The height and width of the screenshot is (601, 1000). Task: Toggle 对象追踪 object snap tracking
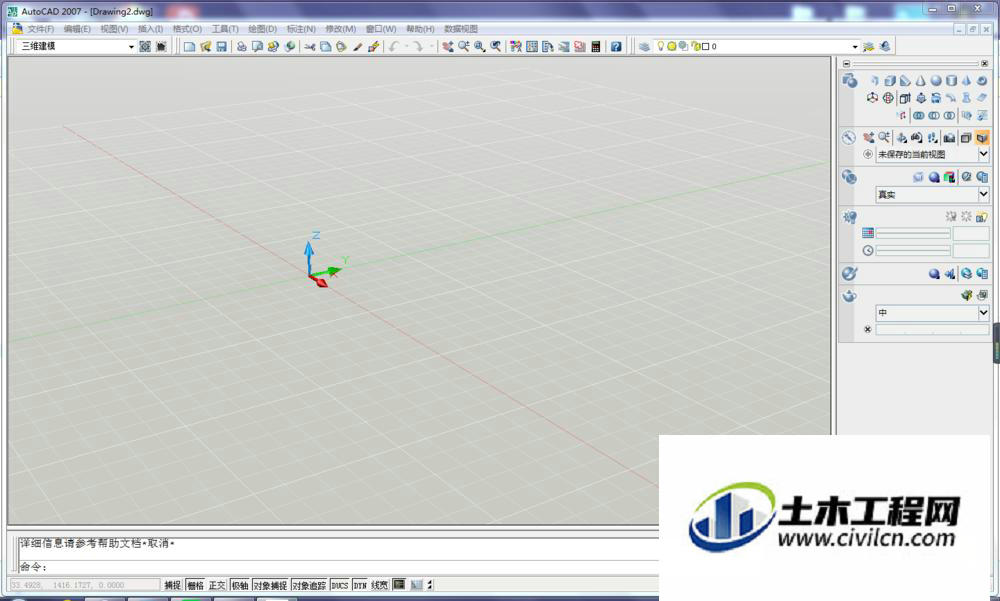[309, 585]
